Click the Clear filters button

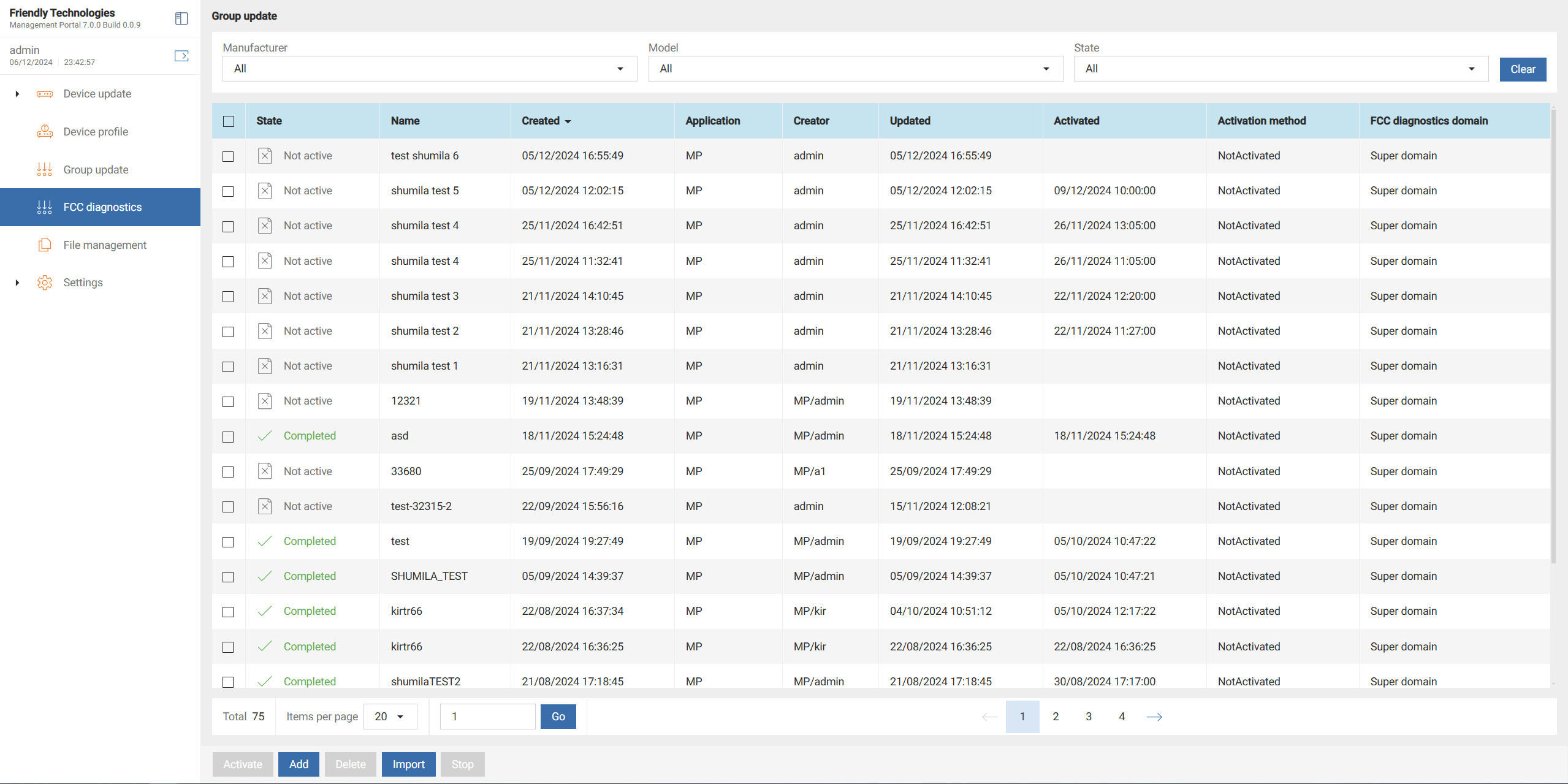point(1523,69)
